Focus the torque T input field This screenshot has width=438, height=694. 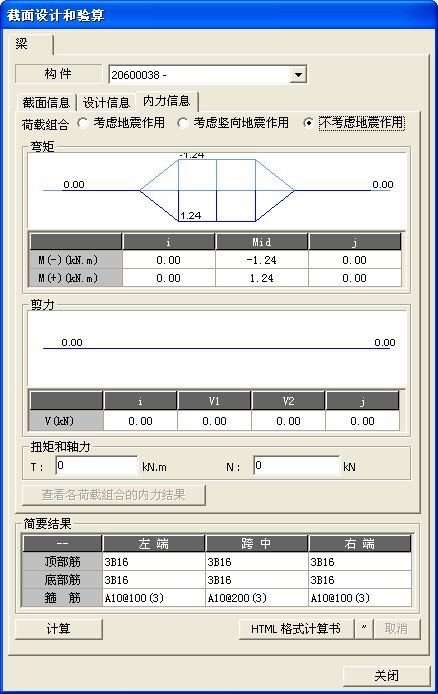pyautogui.click(x=96, y=466)
